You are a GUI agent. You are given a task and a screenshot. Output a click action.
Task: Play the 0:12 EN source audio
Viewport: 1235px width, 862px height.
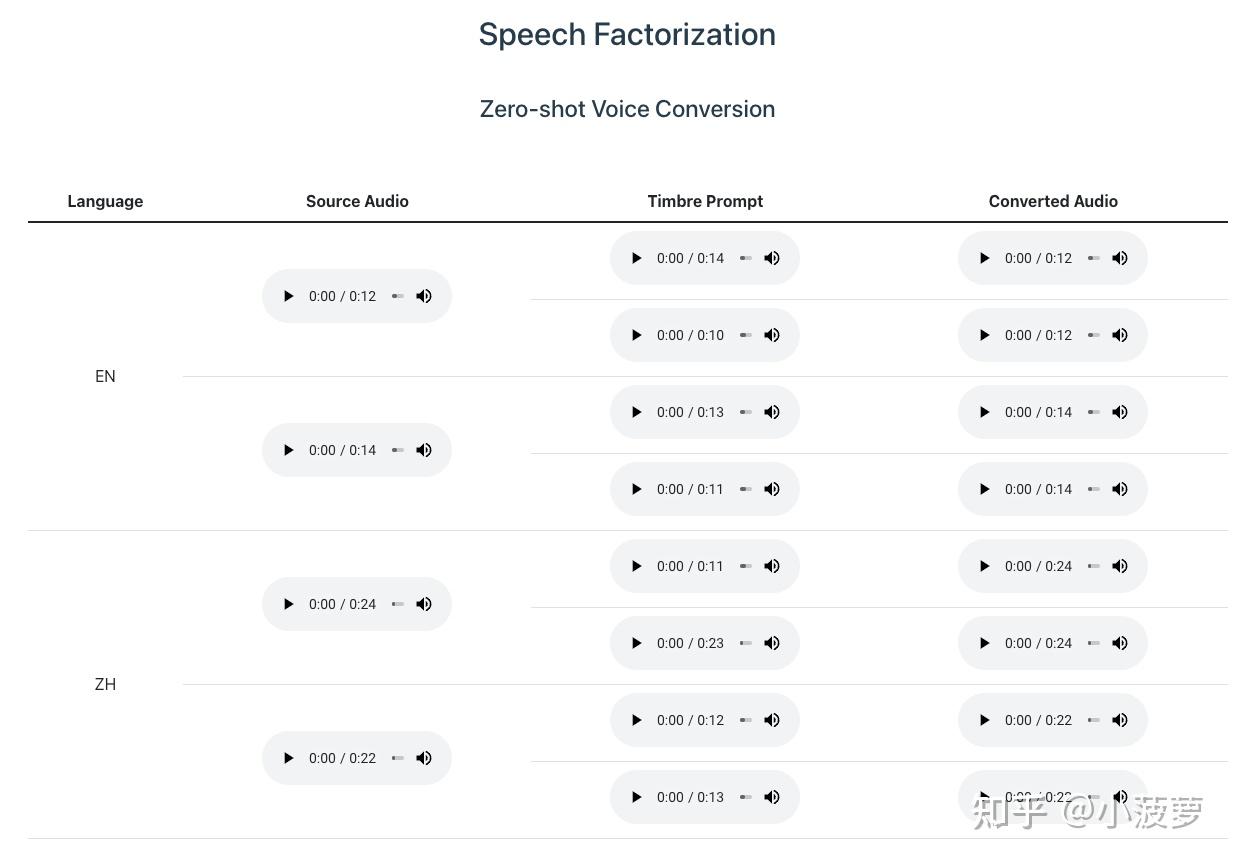(289, 296)
